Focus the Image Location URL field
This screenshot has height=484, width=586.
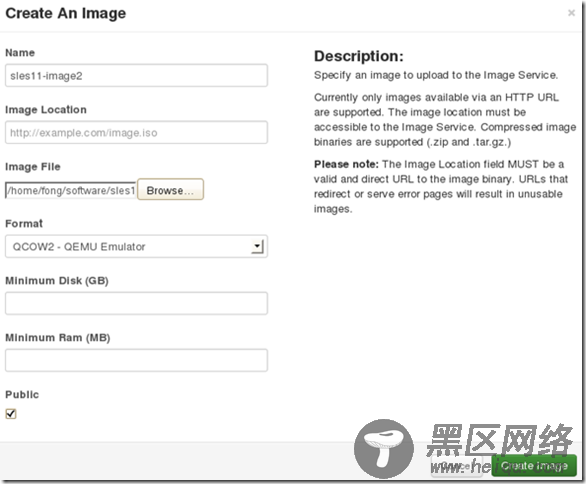point(136,132)
